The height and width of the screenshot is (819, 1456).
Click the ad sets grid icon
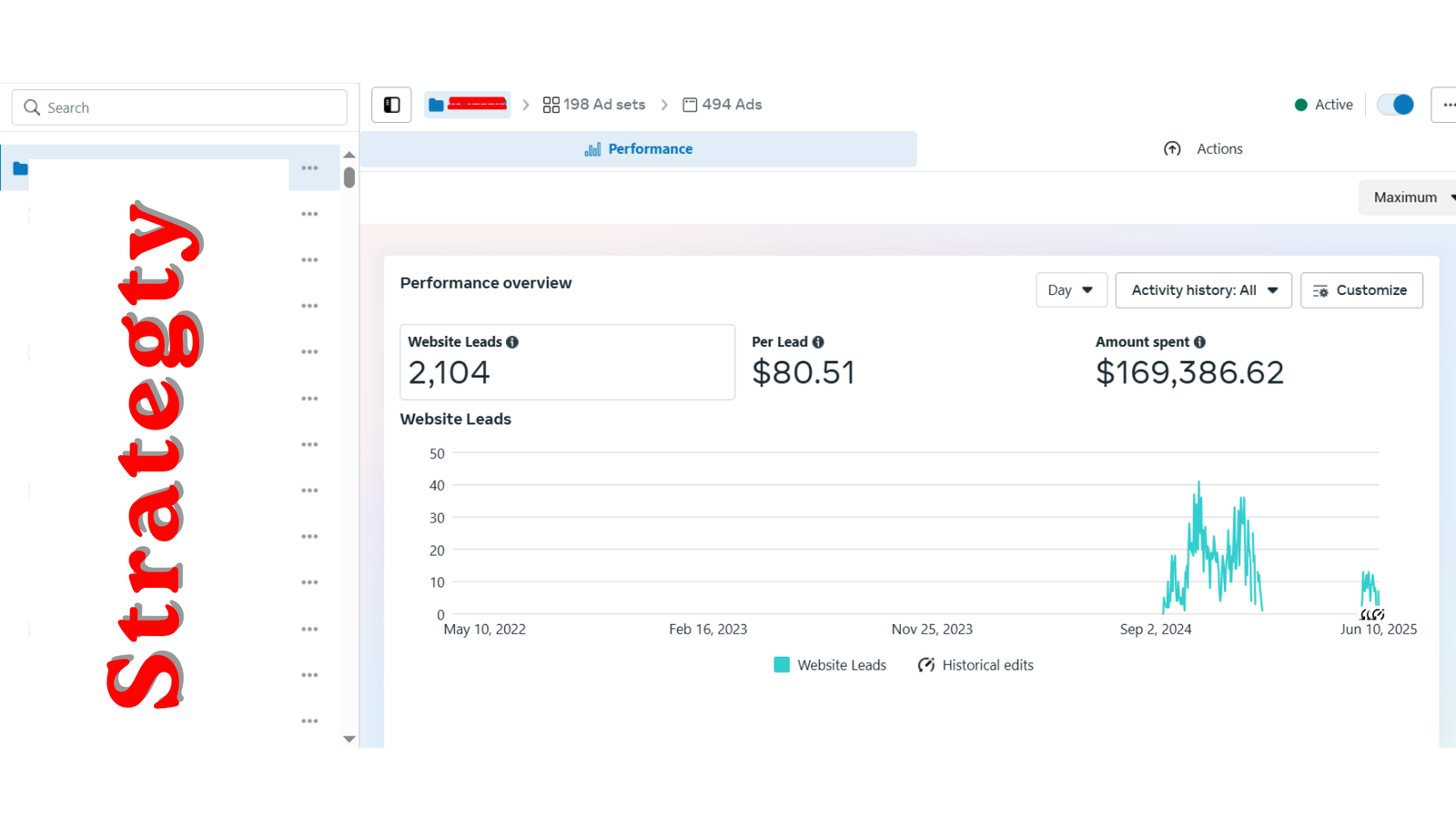551,105
